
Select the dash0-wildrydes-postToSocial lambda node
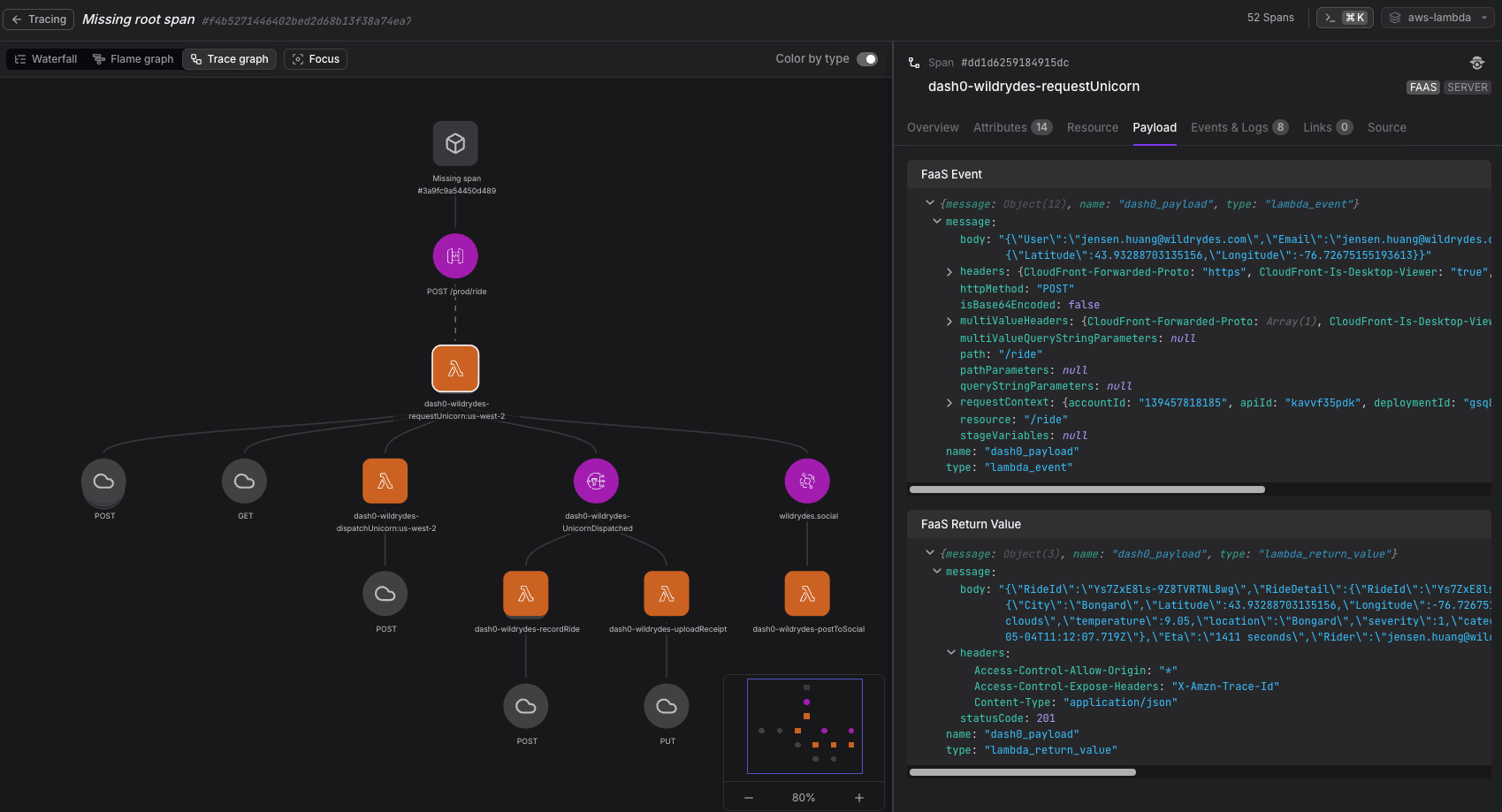click(x=807, y=594)
